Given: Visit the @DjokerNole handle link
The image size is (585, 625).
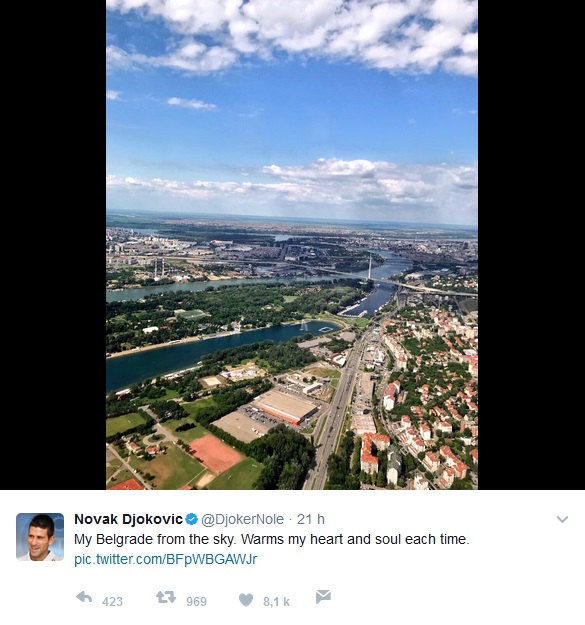Looking at the screenshot, I should coord(242,519).
